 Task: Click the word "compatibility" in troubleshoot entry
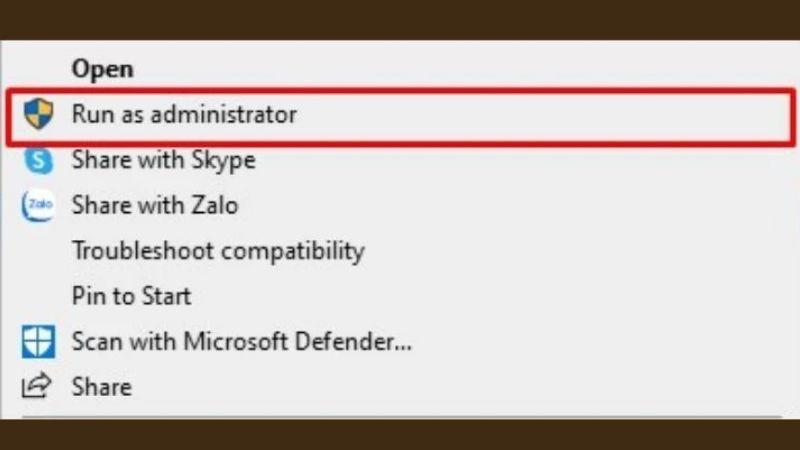pos(292,251)
